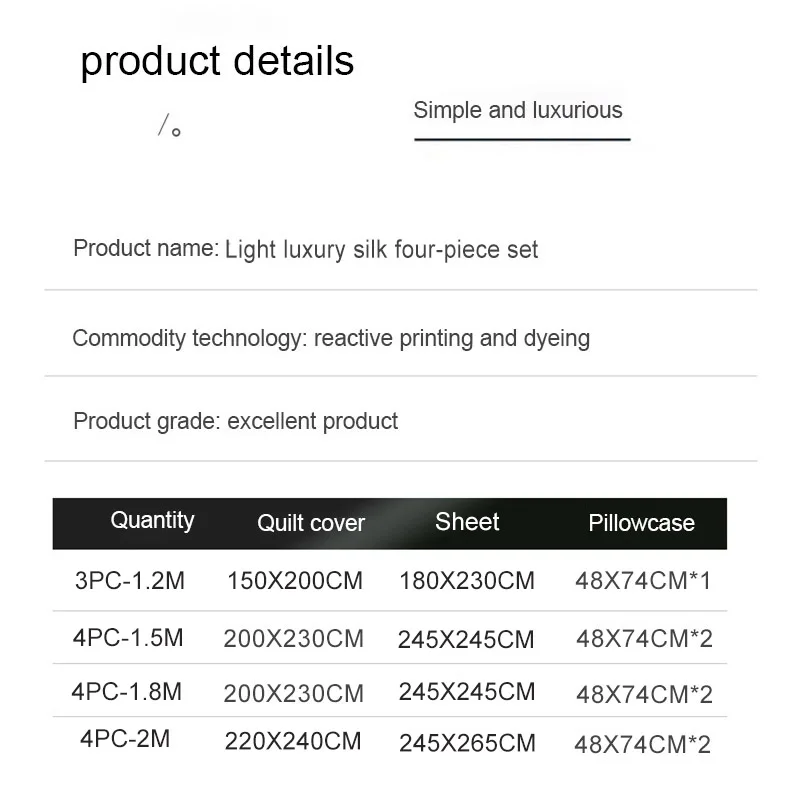
Task: Select the 4PC-1.8M quantity cell
Action: coord(128,691)
